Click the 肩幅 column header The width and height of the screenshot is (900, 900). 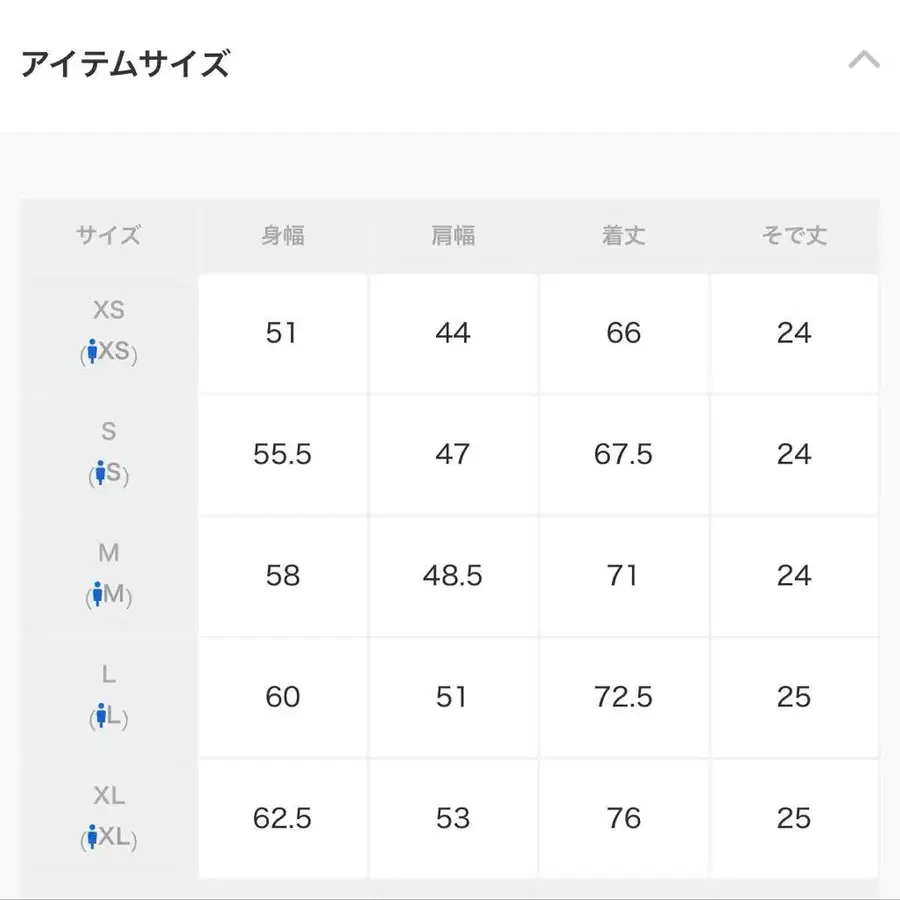pos(453,236)
